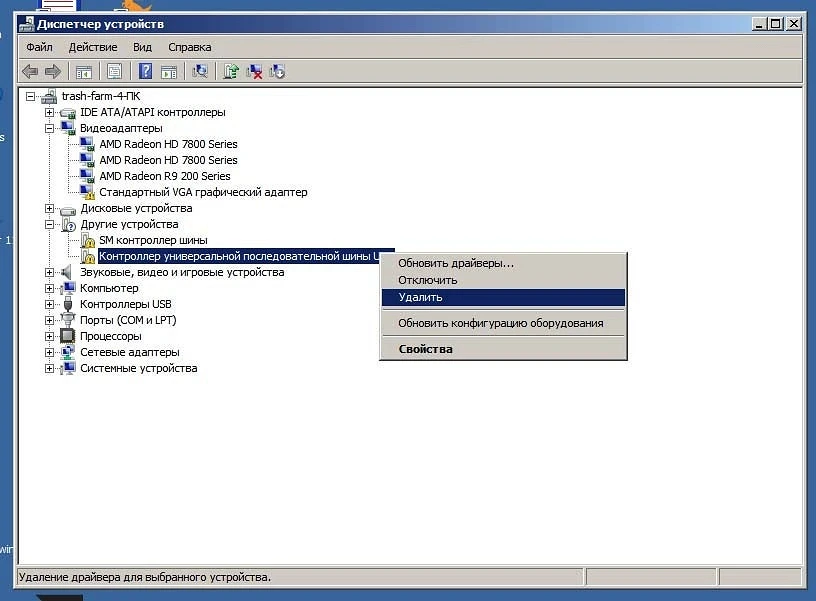Click the Uninstall device red X icon
The image size is (816, 601).
point(254,71)
